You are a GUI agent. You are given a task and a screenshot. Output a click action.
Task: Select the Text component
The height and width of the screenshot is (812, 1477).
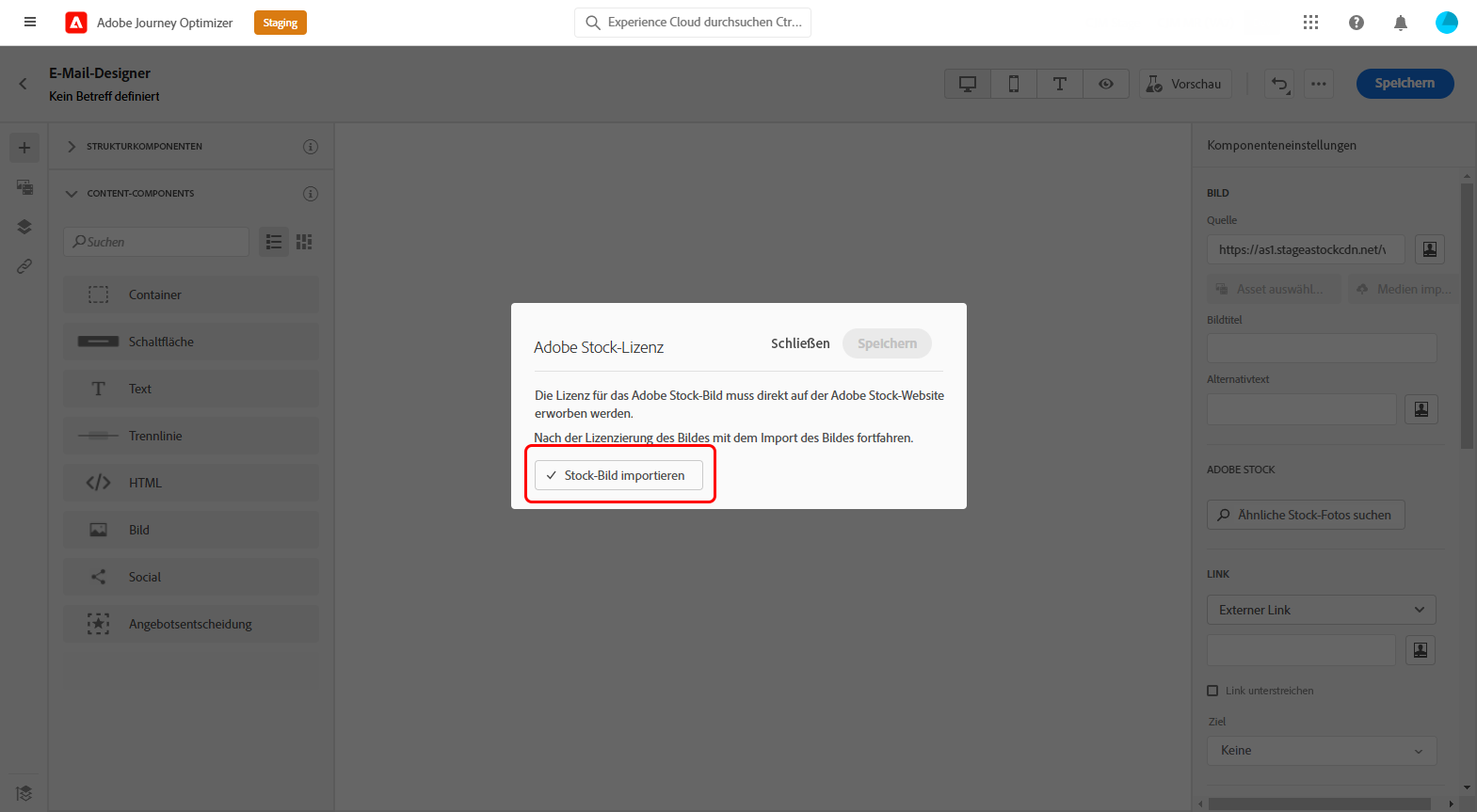click(x=191, y=389)
